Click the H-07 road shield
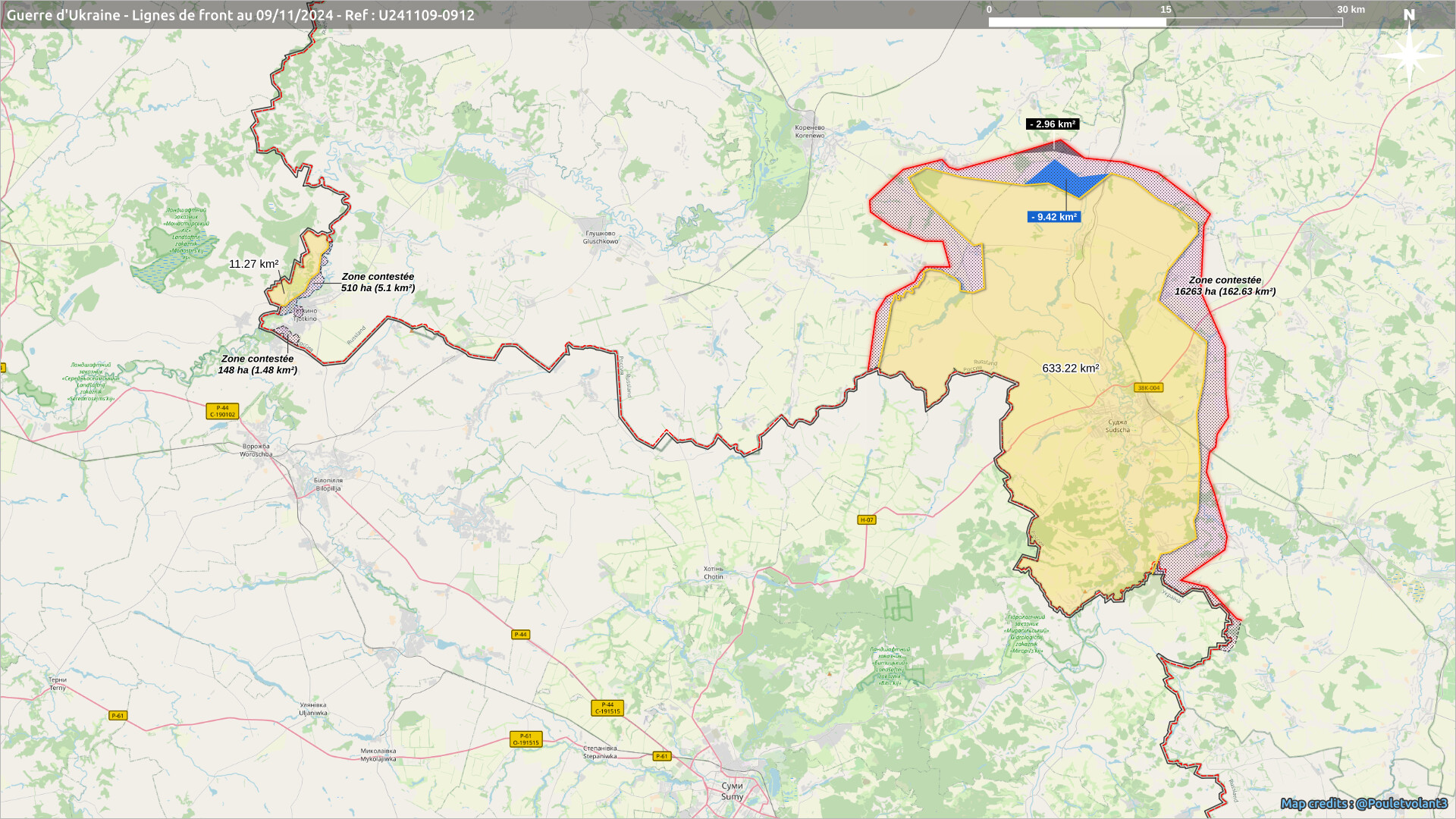1456x819 pixels. tap(867, 519)
